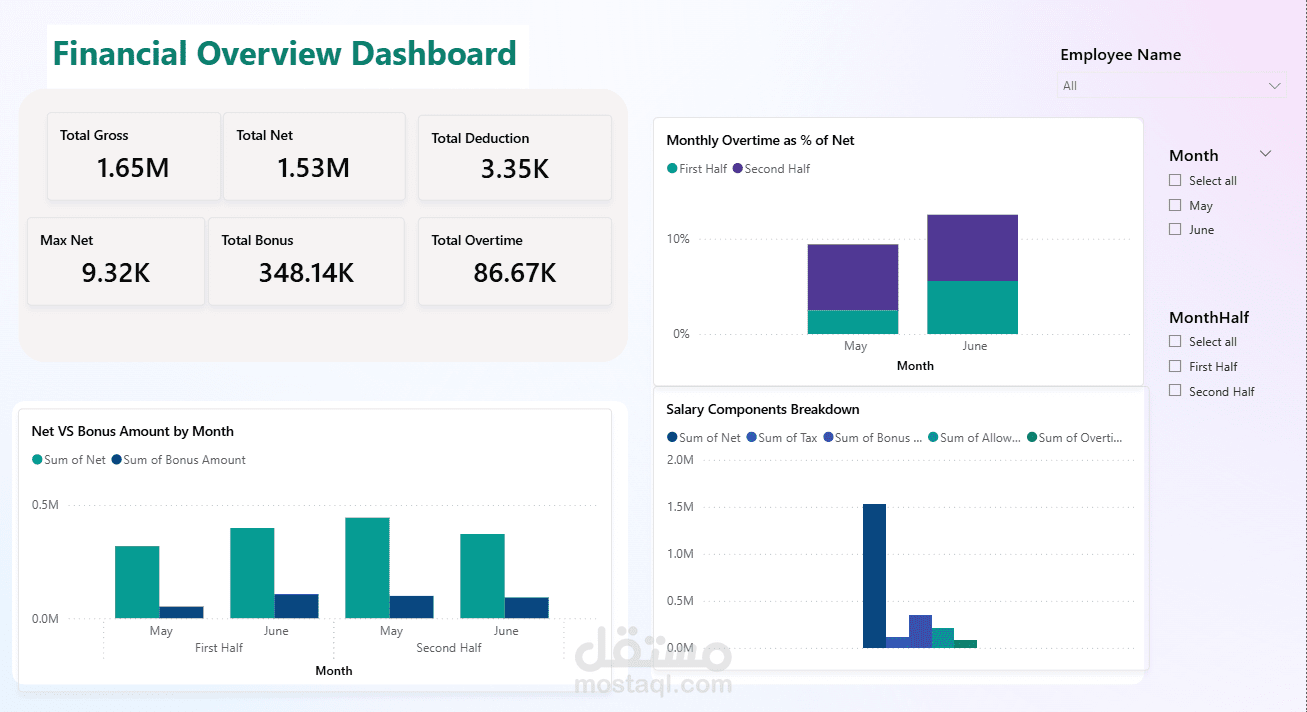The width and height of the screenshot is (1307, 712).
Task: Select Second Half June teal Net bar
Action: pyautogui.click(x=482, y=576)
